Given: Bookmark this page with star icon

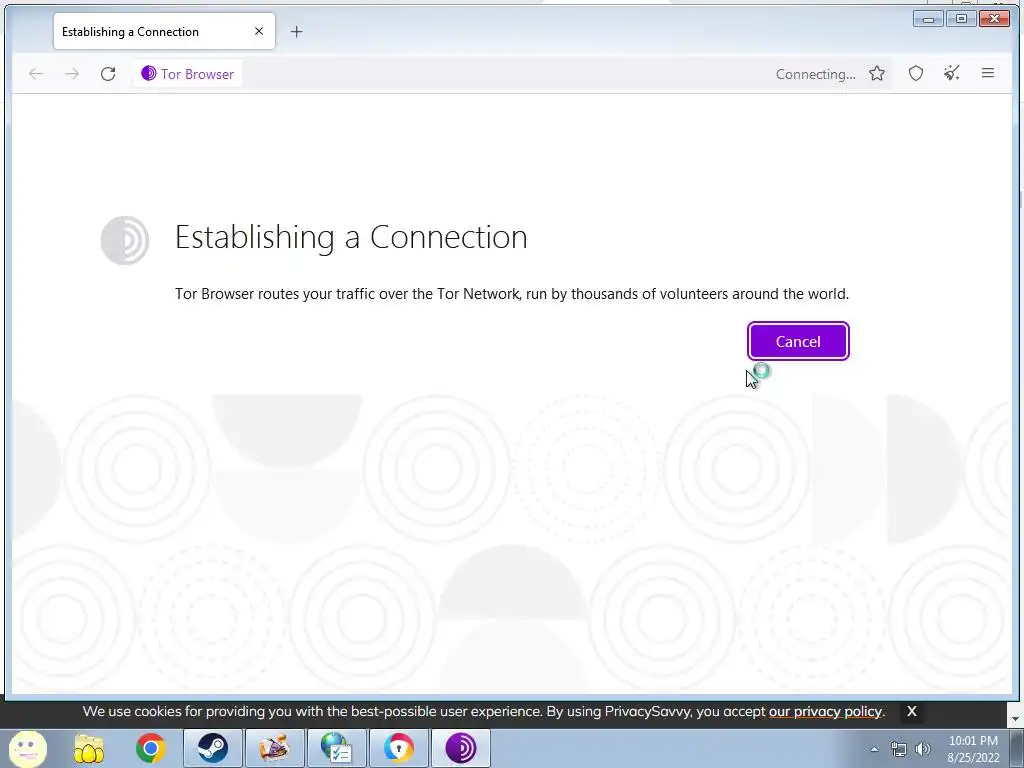Looking at the screenshot, I should [877, 74].
